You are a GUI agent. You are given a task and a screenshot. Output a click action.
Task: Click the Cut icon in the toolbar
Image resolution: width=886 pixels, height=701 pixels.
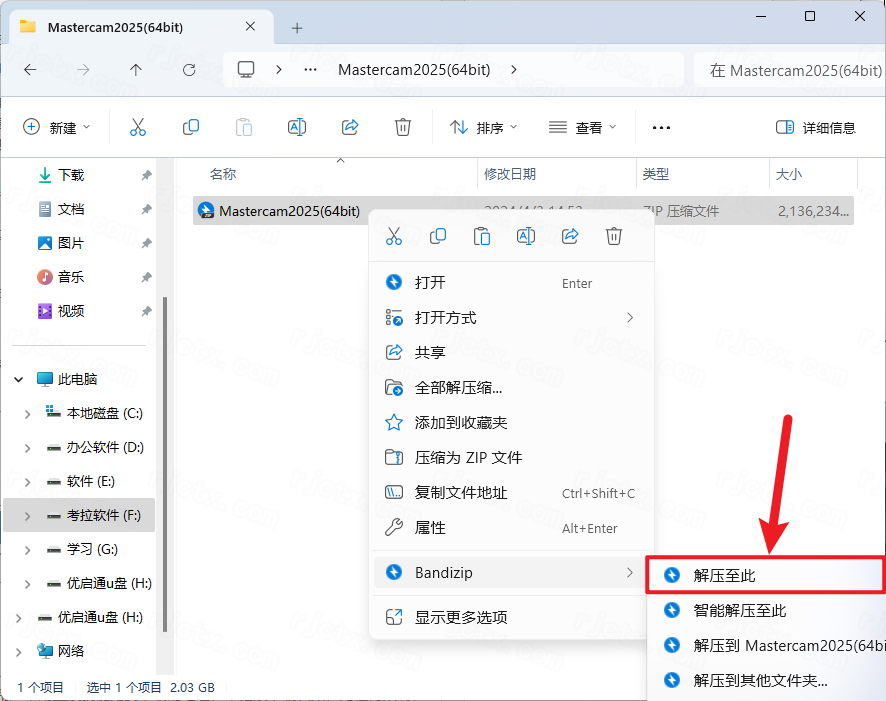(138, 127)
